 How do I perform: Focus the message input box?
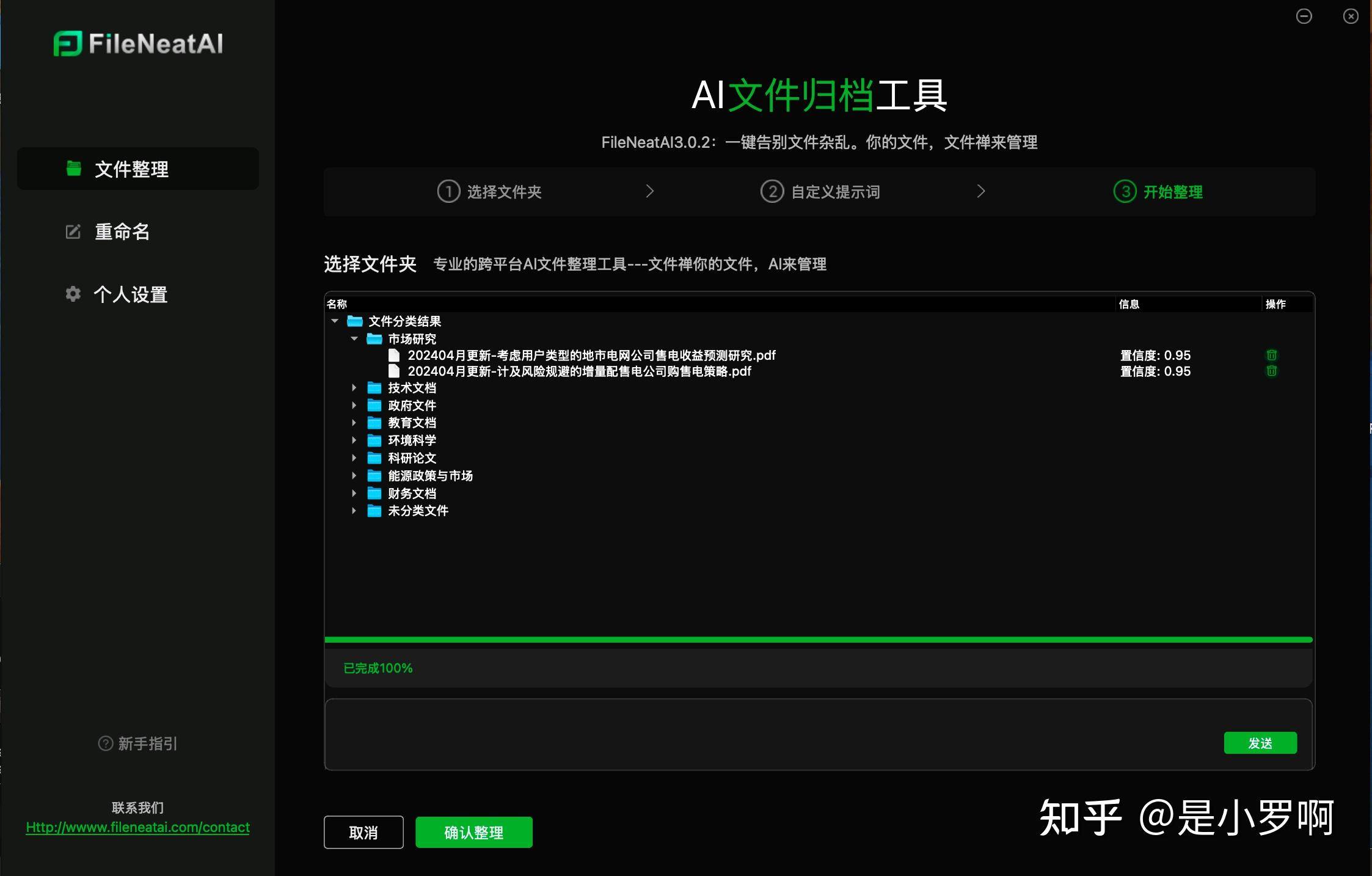[x=819, y=734]
